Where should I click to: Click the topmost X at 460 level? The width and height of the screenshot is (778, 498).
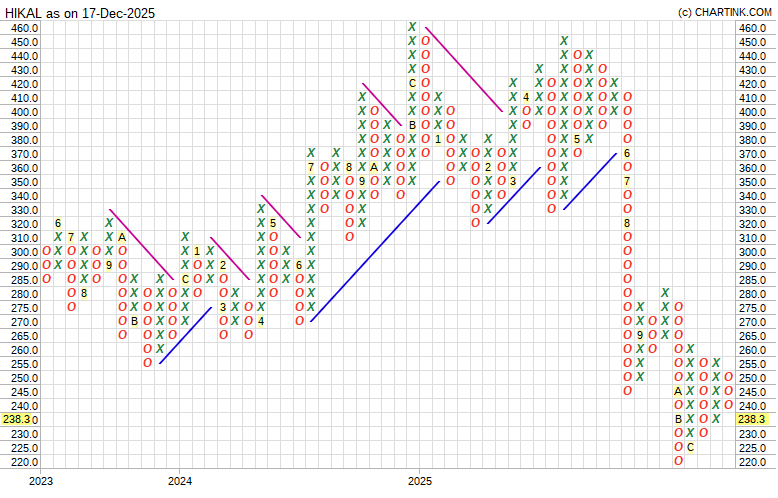coord(412,27)
